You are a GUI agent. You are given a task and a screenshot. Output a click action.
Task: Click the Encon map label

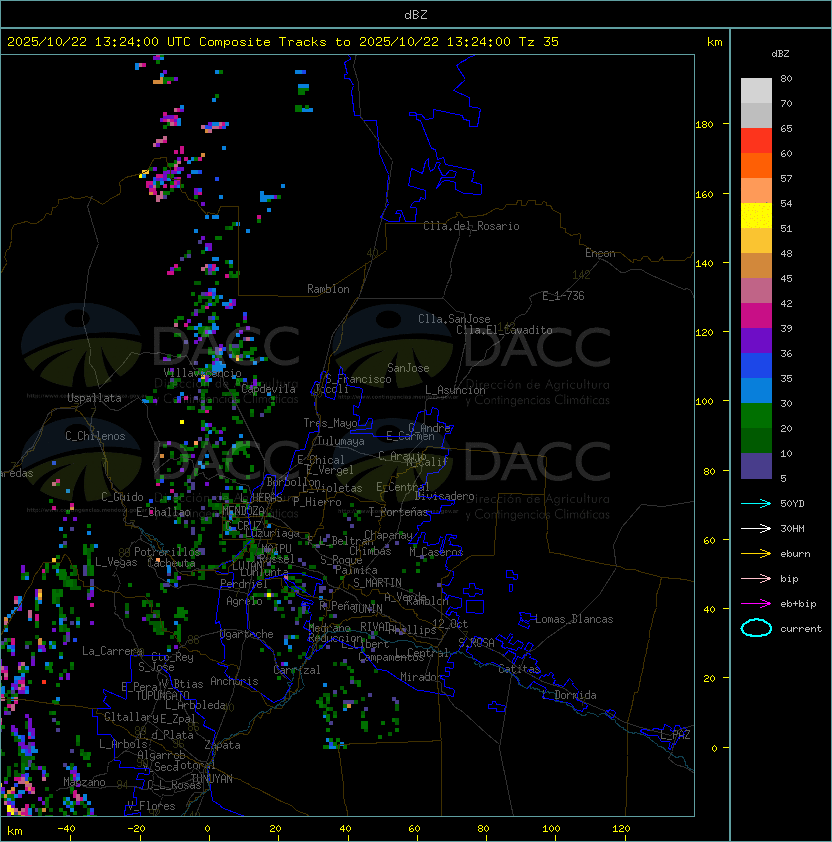click(600, 253)
